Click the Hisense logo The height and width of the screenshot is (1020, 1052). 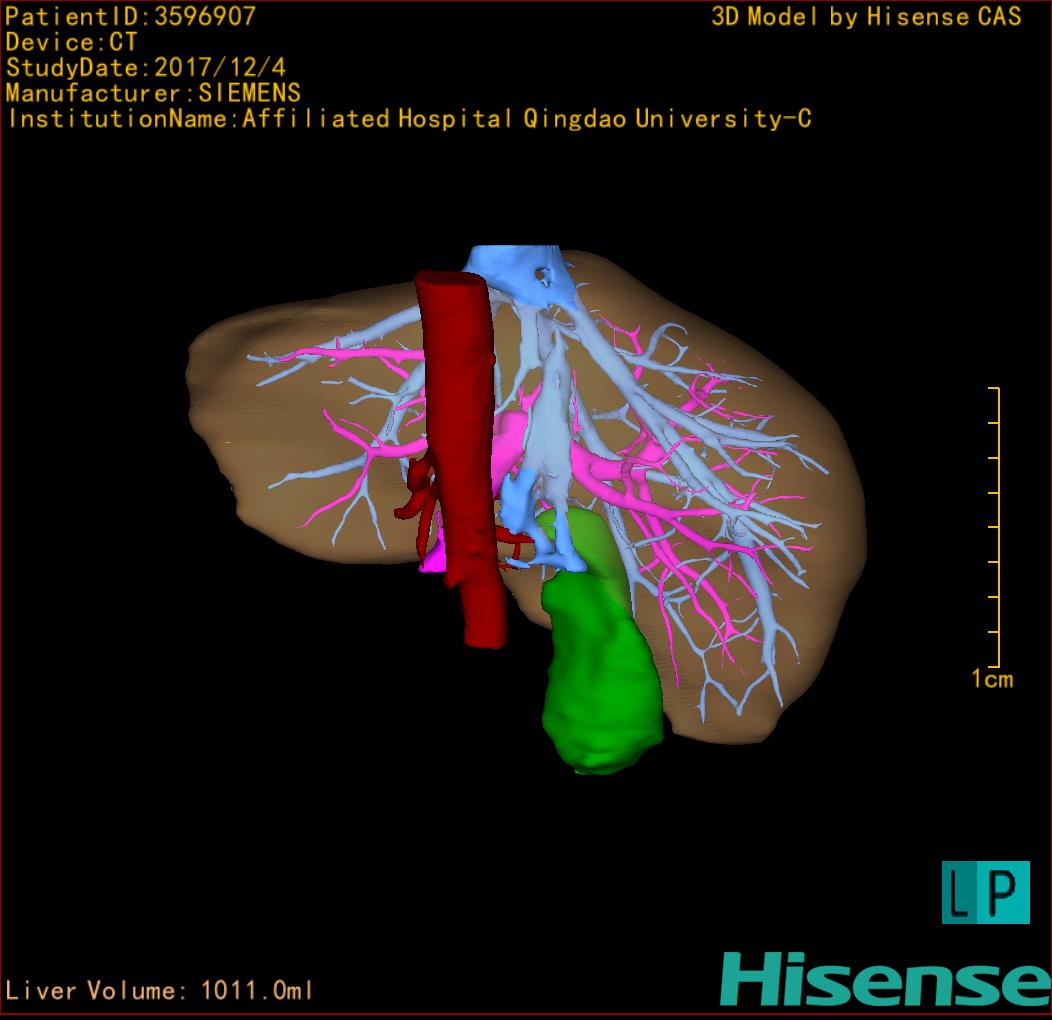[886, 979]
